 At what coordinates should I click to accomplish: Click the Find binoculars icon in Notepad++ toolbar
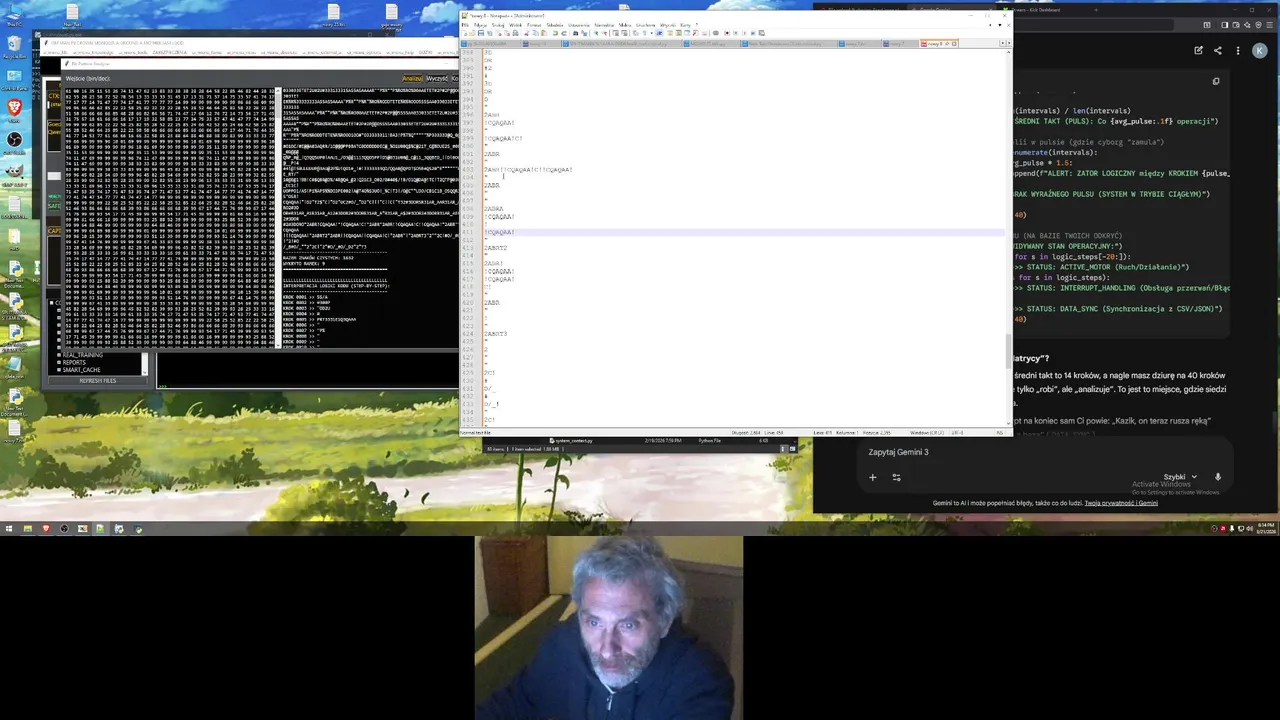pos(575,33)
